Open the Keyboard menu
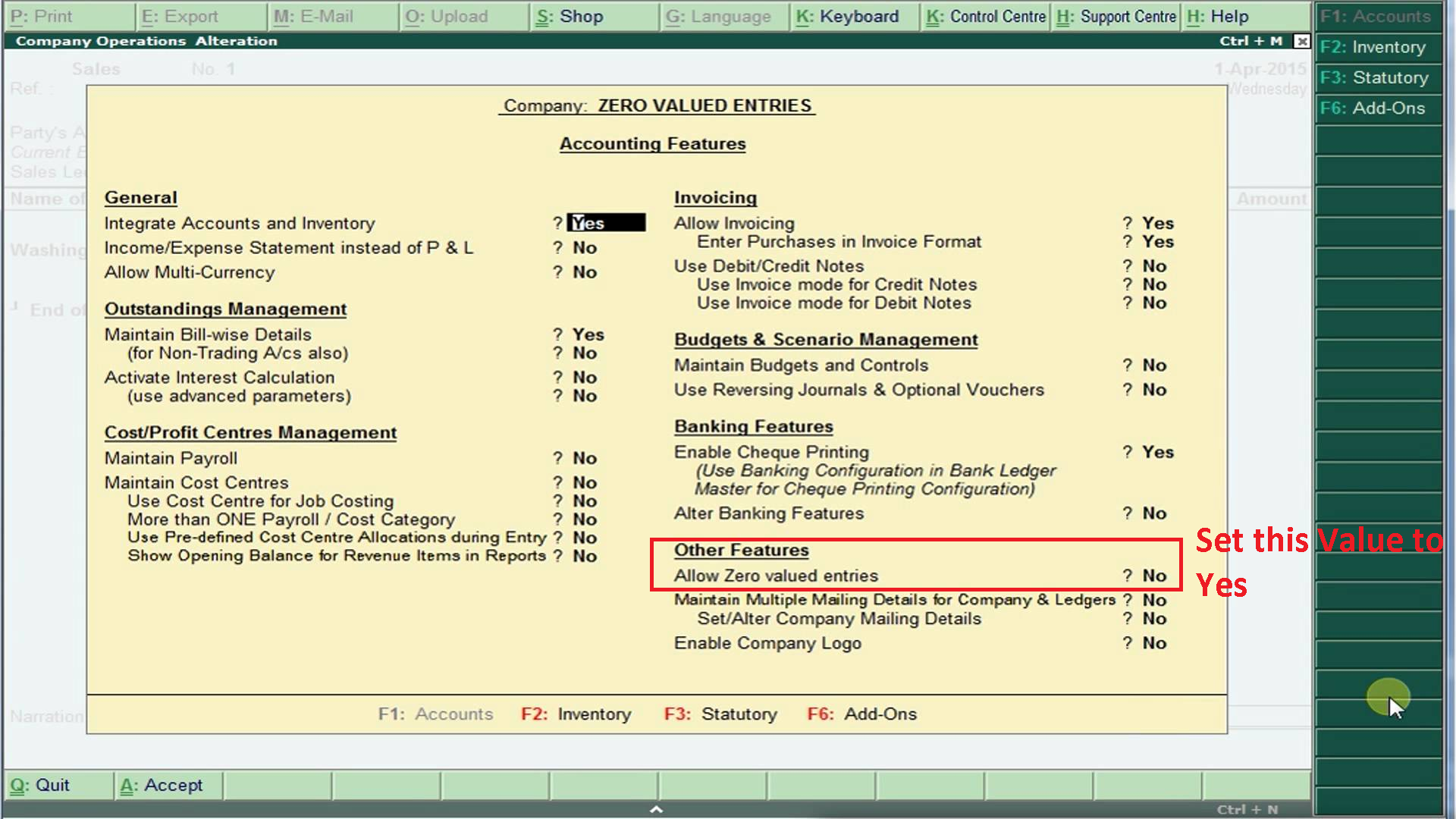This screenshot has height=819, width=1456. pyautogui.click(x=856, y=16)
